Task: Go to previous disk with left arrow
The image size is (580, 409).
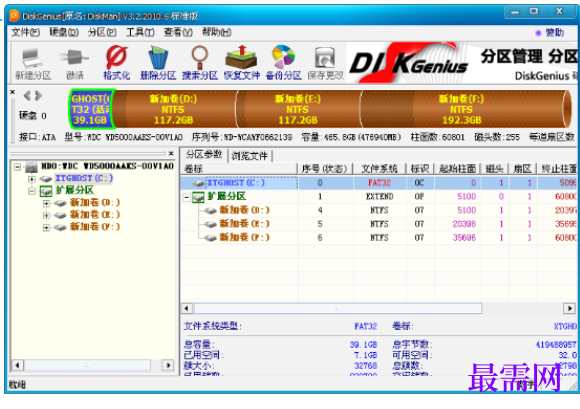Action: pos(27,96)
